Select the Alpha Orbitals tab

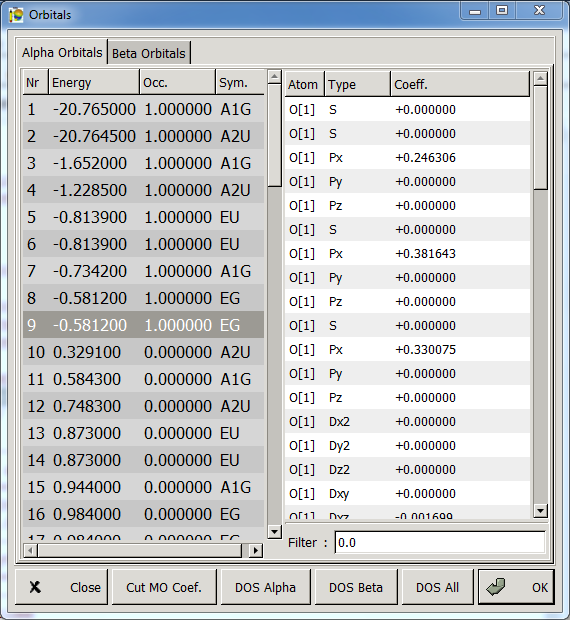coord(62,52)
